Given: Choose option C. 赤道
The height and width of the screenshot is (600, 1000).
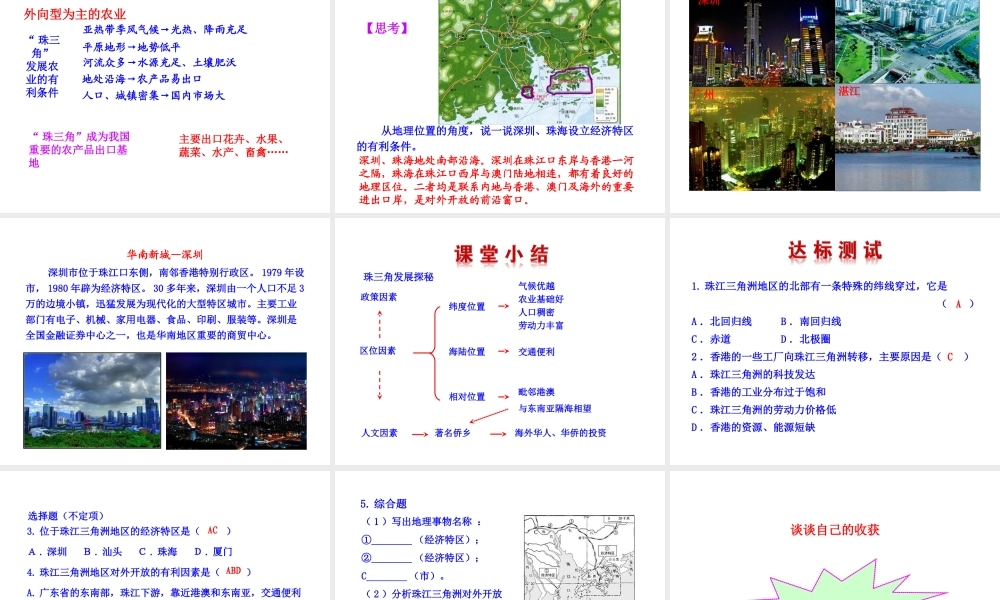Looking at the screenshot, I should tap(711, 339).
